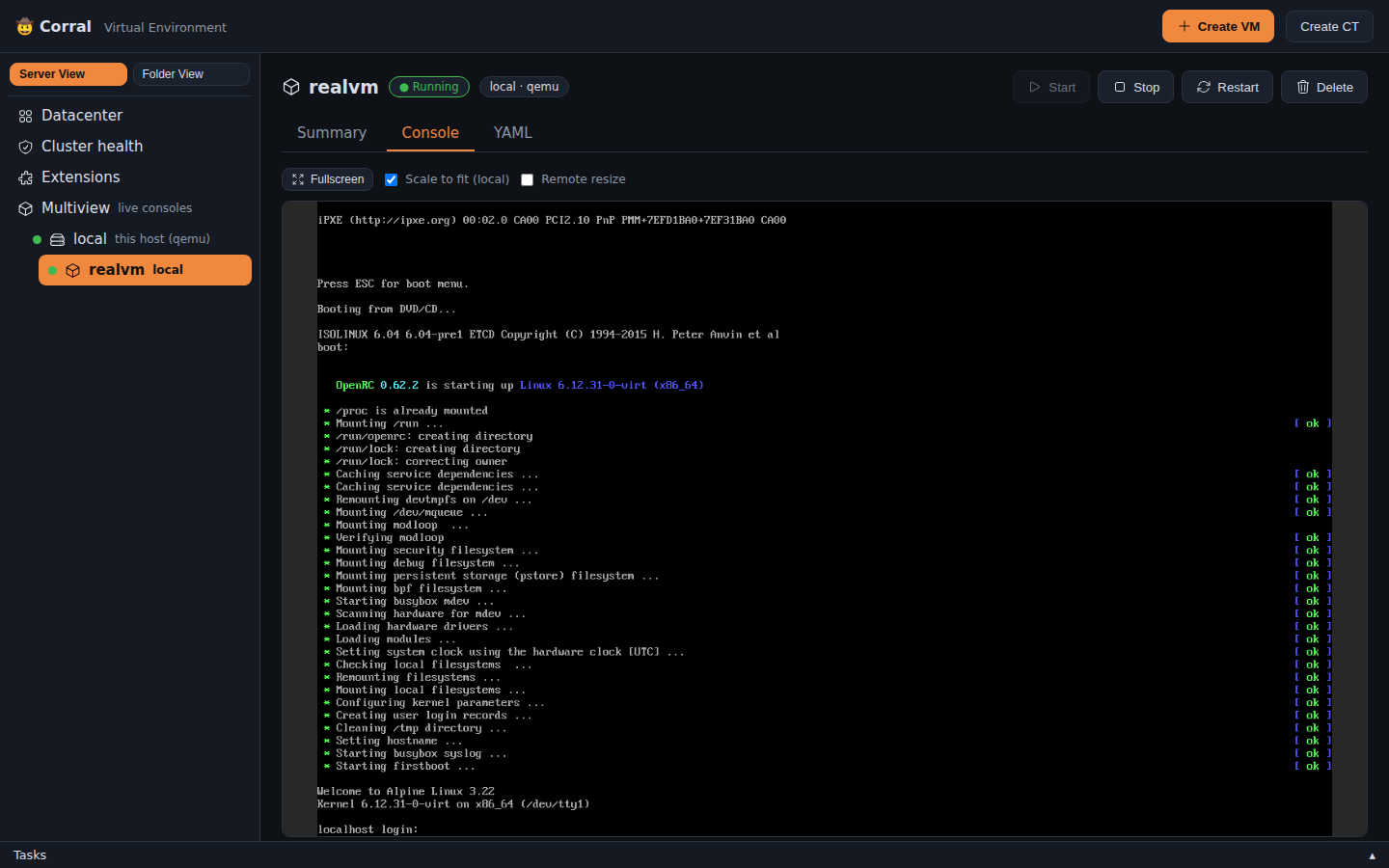Click the Create CT button
This screenshot has width=1389, height=868.
tap(1329, 26)
